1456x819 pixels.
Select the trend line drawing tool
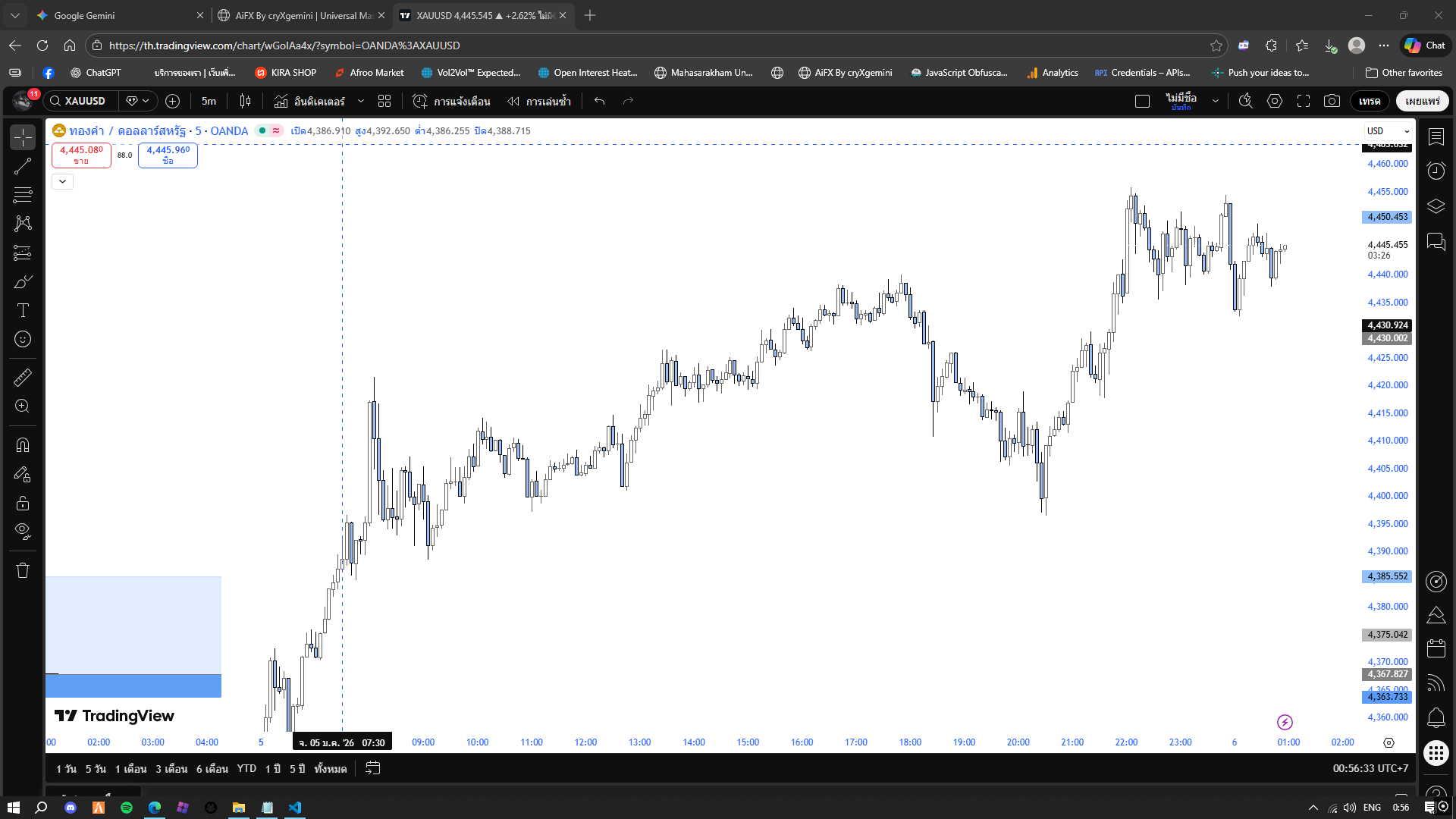coord(23,166)
